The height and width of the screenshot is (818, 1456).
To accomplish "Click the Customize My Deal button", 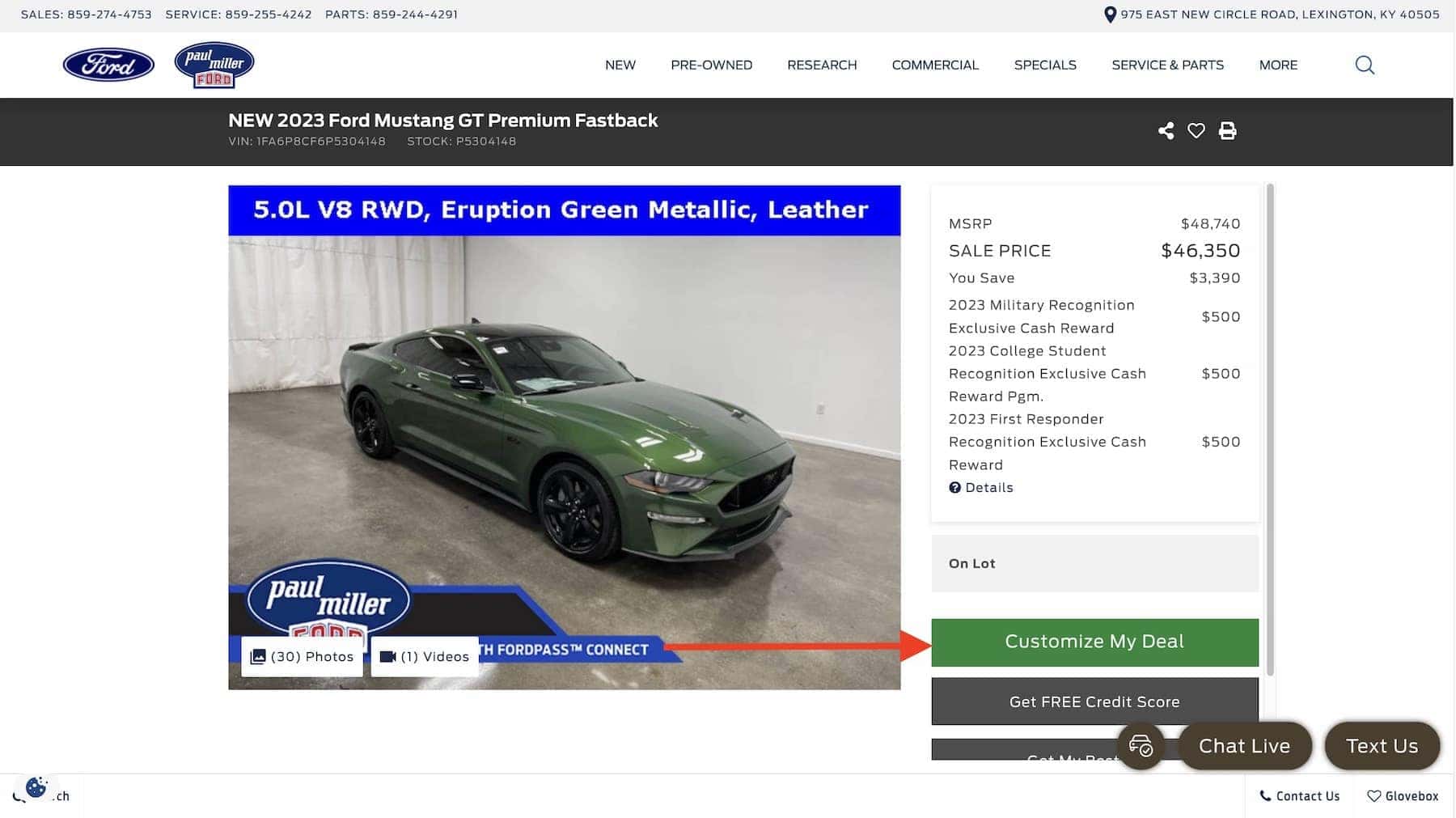I will (1094, 642).
